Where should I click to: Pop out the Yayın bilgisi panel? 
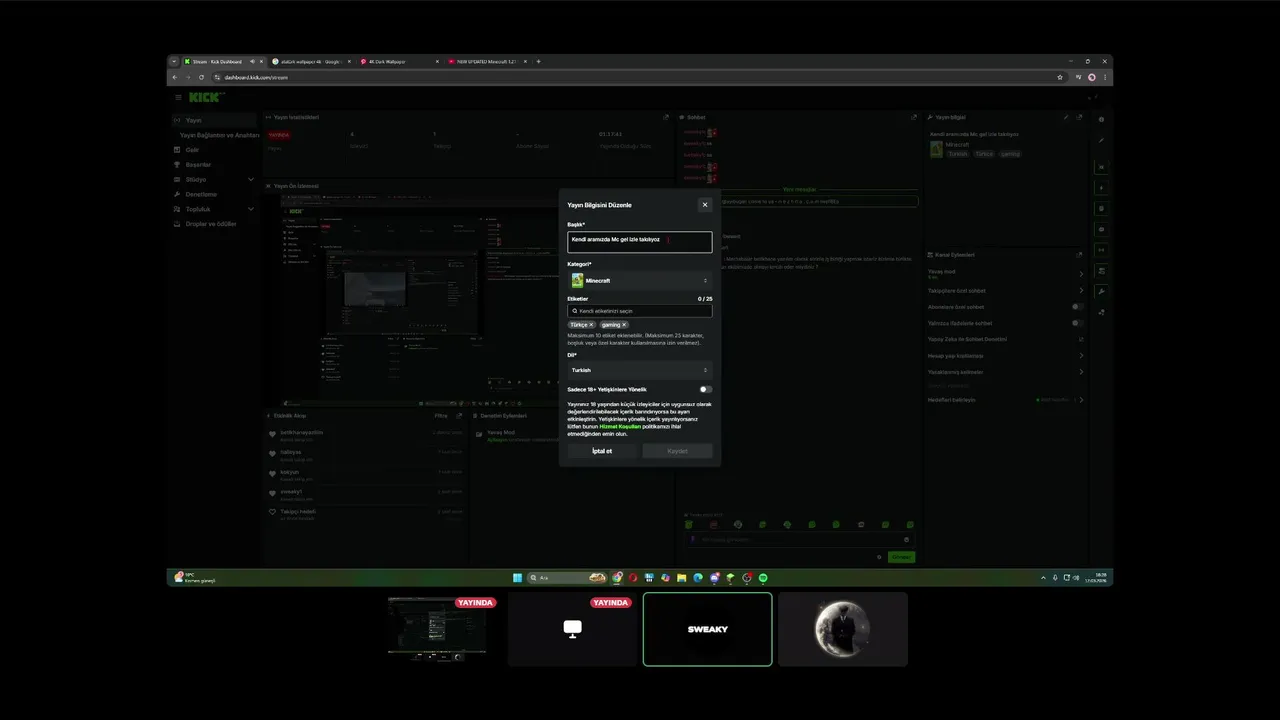(x=1079, y=117)
